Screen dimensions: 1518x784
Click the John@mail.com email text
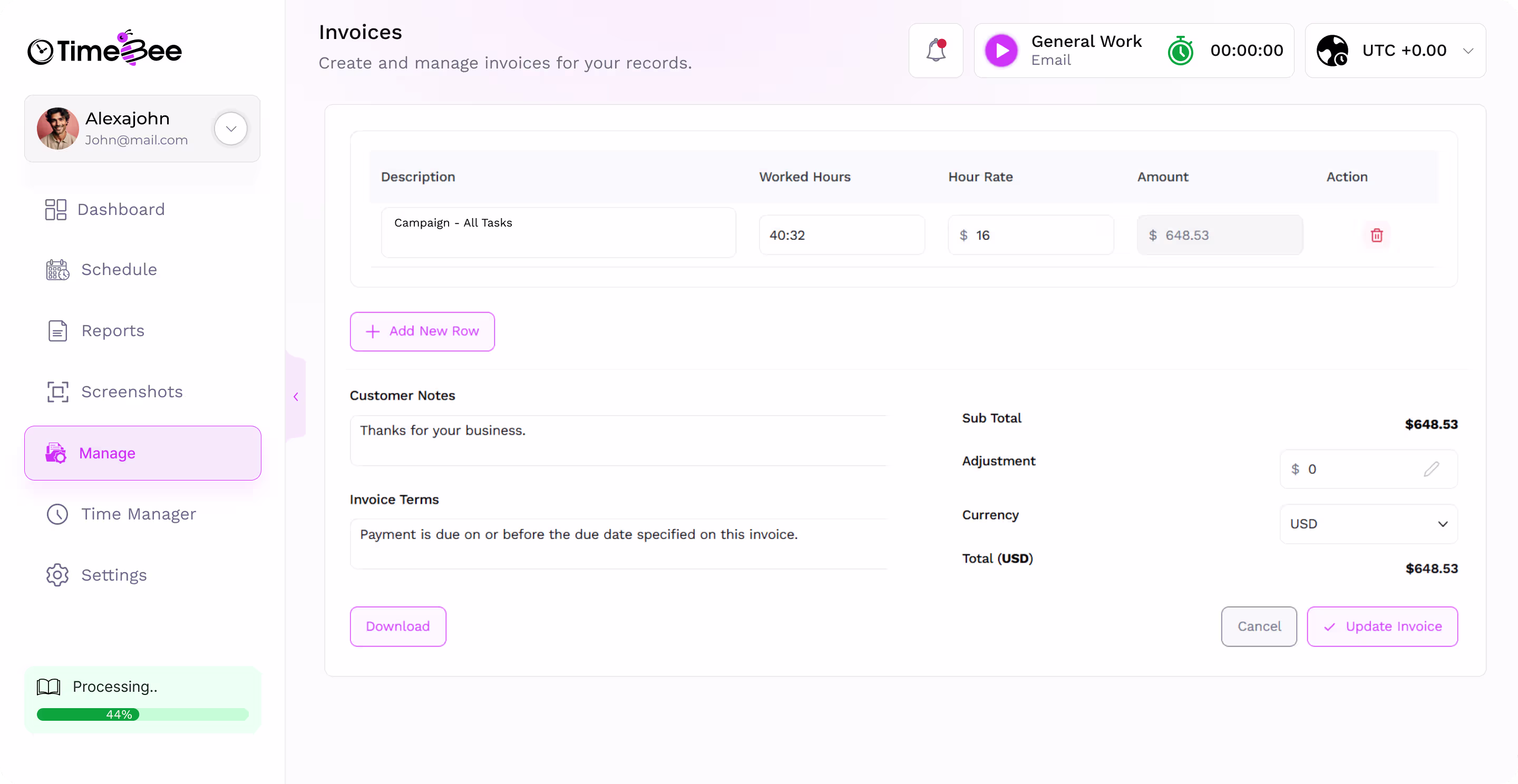[x=136, y=140]
